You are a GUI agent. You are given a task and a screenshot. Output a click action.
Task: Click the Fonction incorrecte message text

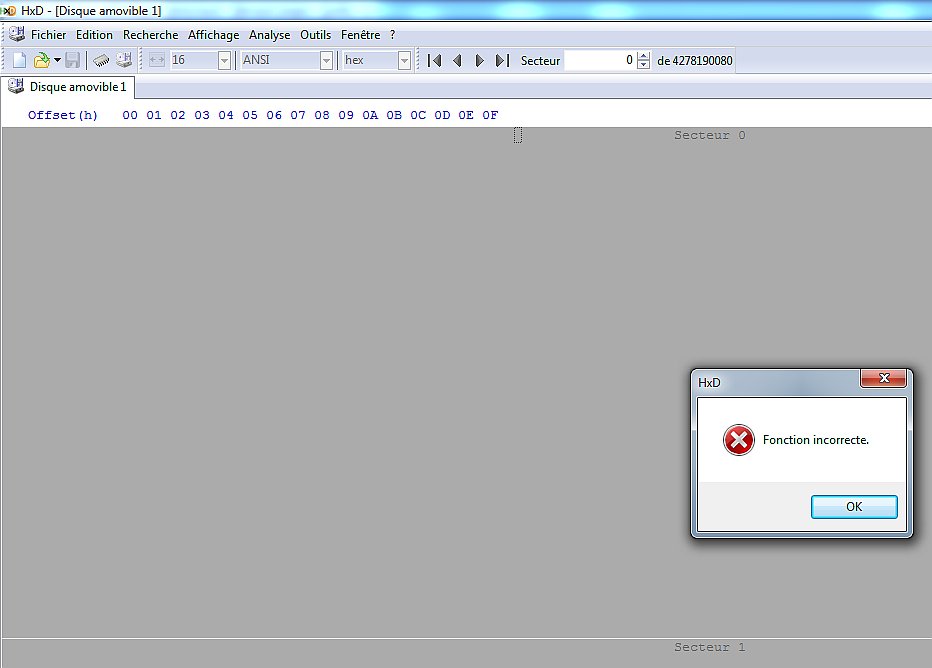pyautogui.click(x=816, y=440)
